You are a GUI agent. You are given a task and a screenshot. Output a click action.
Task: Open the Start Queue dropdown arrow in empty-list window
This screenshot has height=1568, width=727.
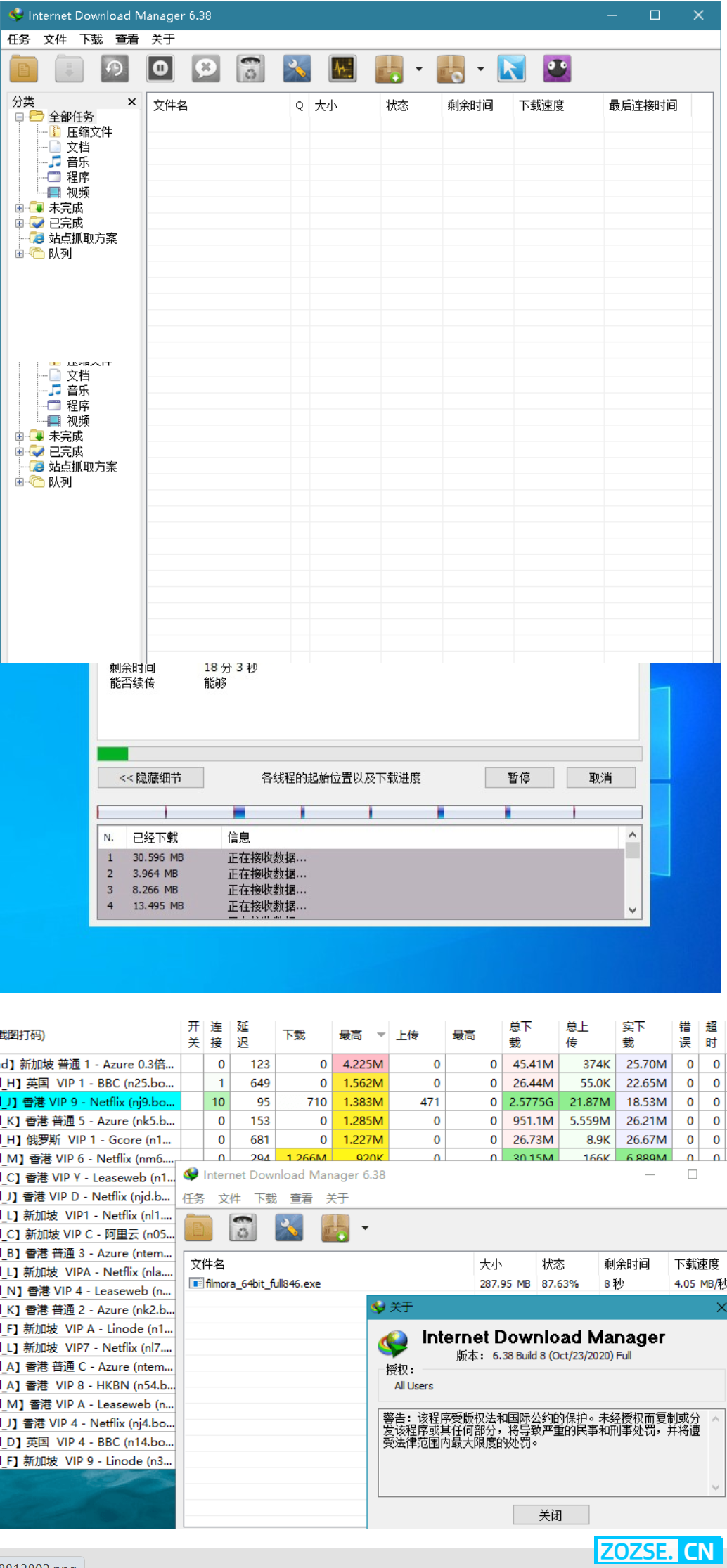point(419,69)
